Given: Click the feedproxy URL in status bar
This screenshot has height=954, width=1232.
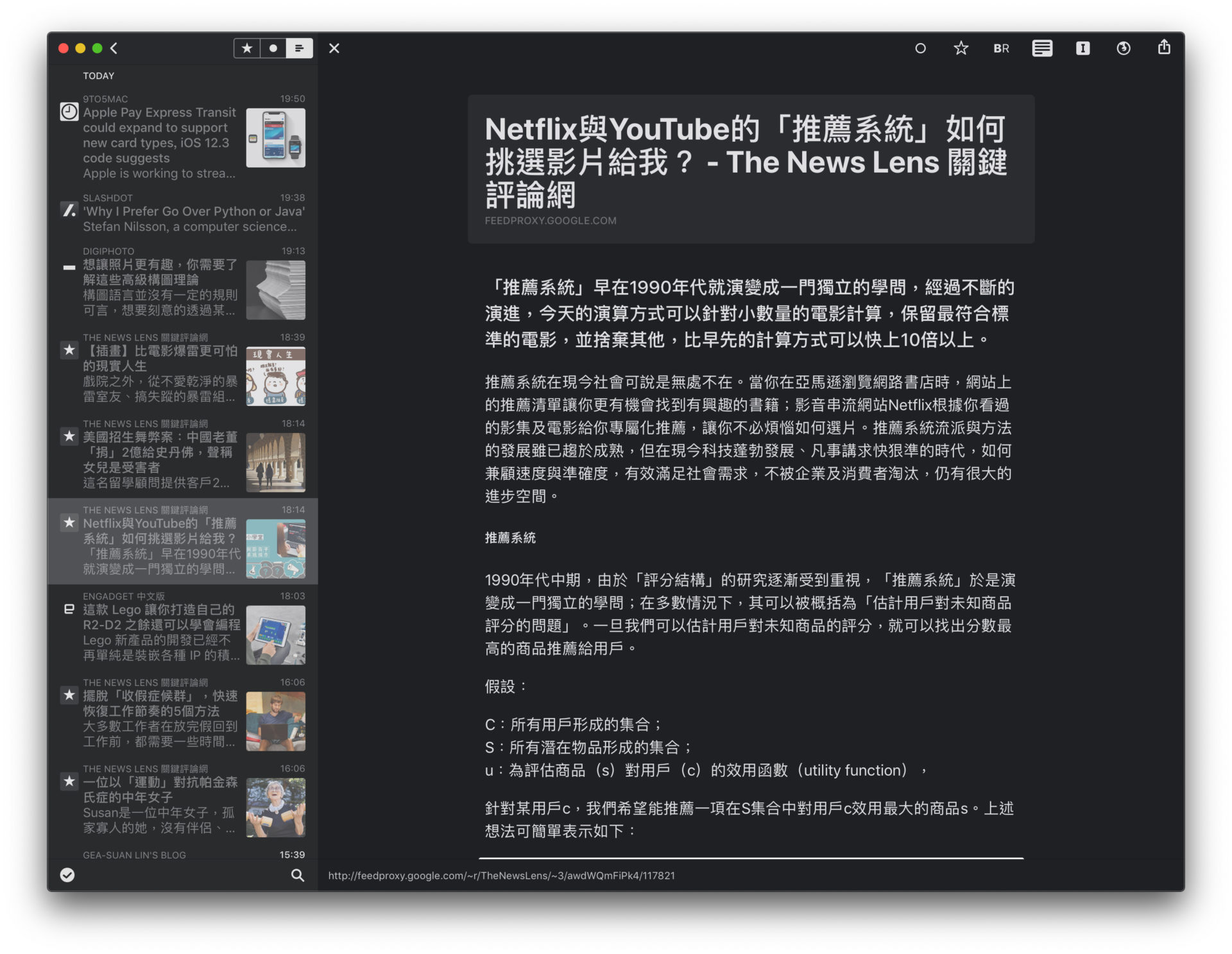Looking at the screenshot, I should pos(502,876).
